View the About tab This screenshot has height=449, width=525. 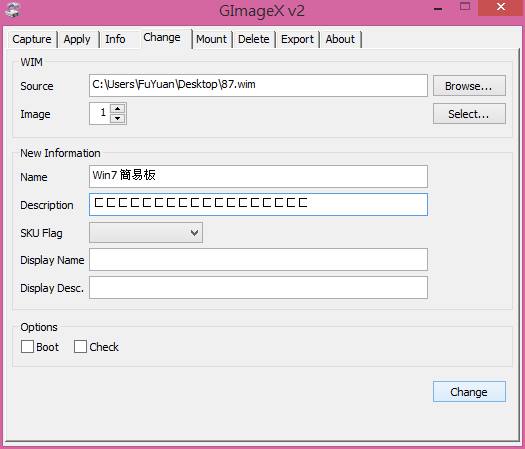click(340, 39)
